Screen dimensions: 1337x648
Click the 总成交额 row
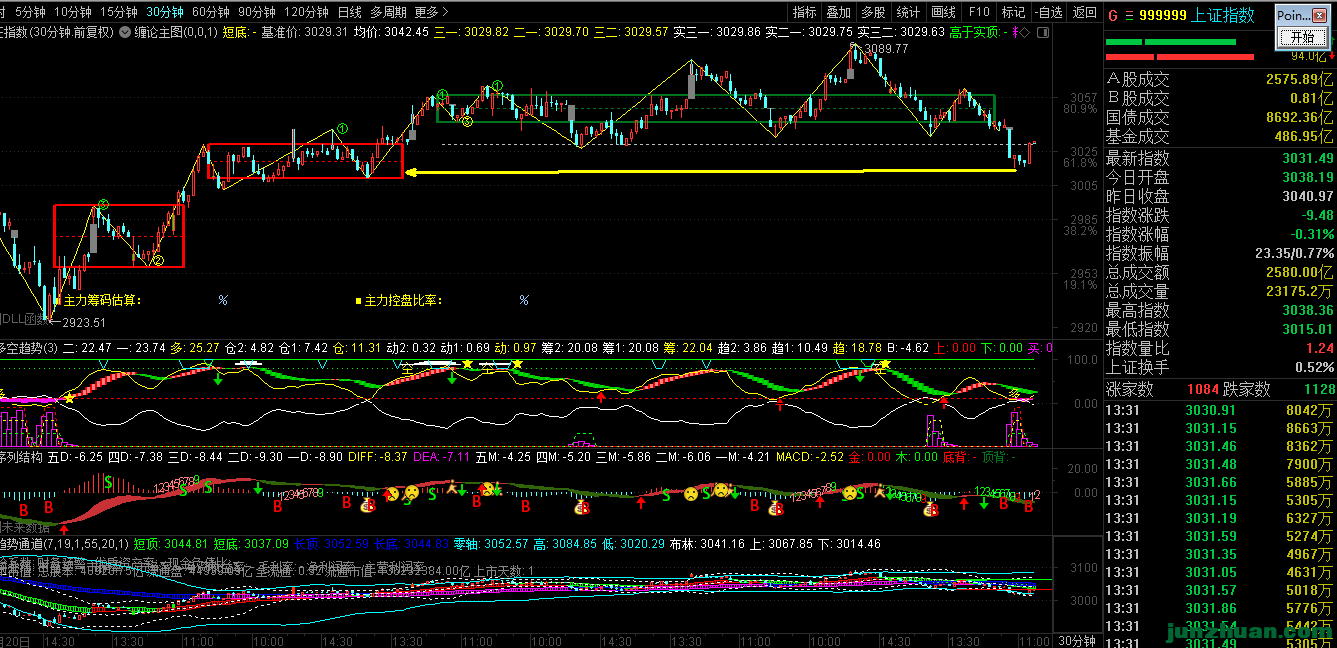coord(1219,272)
